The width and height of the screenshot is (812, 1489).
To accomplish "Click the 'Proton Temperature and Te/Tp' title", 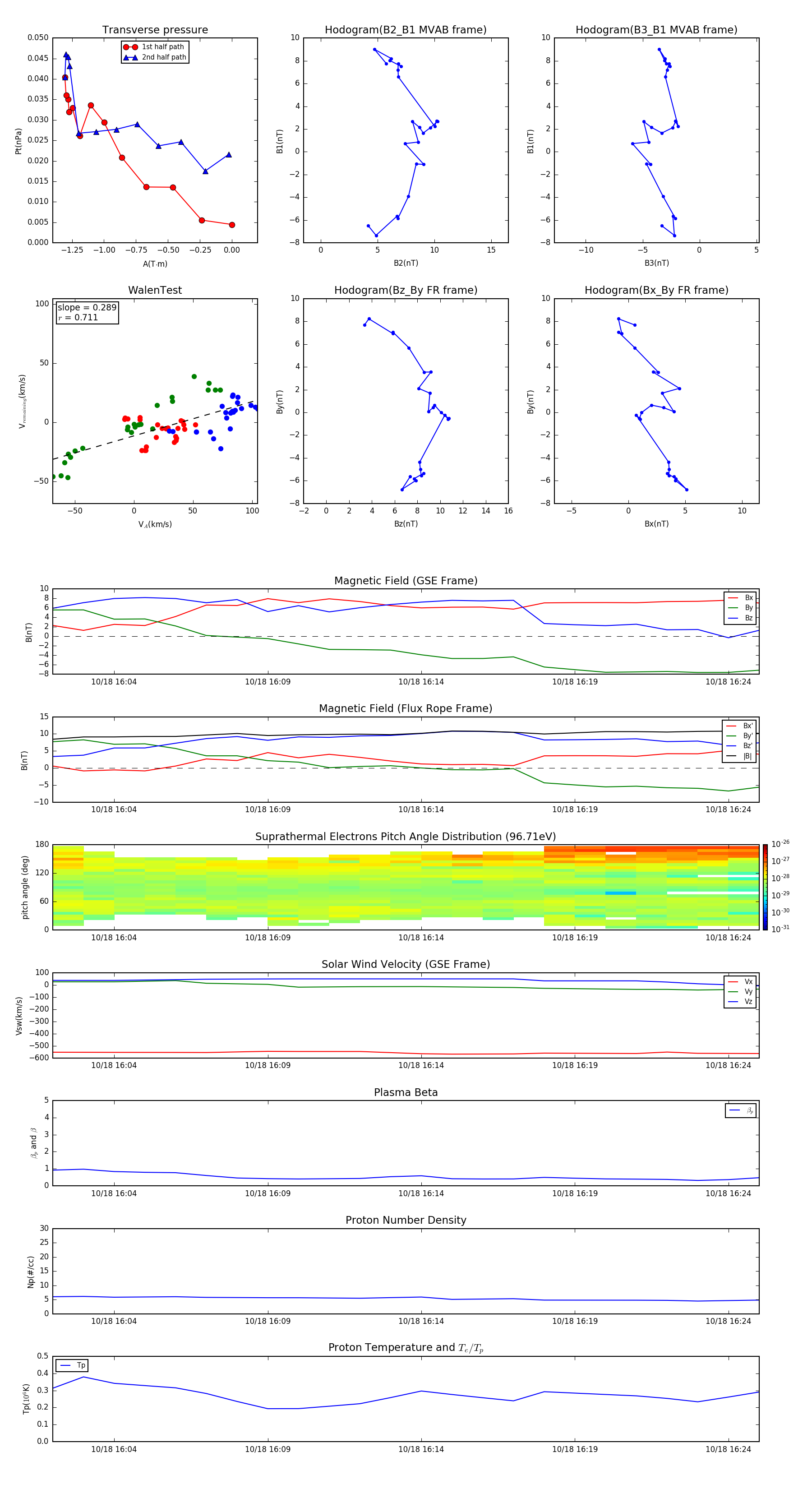I will tap(406, 1348).
